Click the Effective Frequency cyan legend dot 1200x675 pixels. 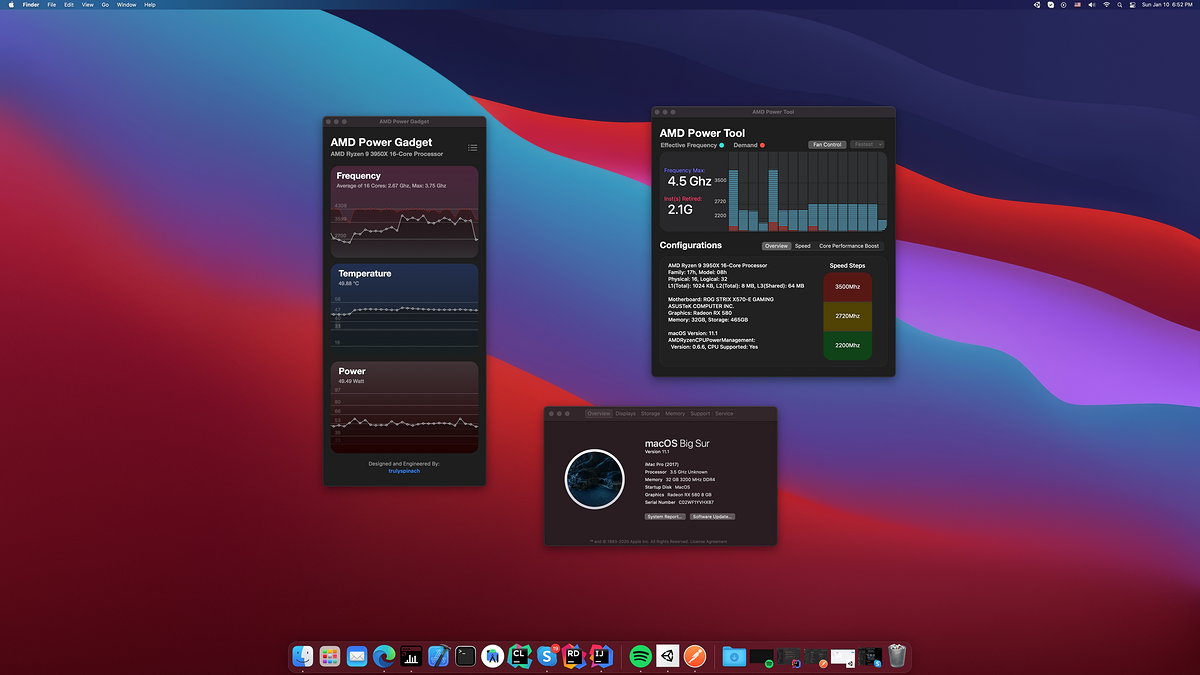(722, 146)
